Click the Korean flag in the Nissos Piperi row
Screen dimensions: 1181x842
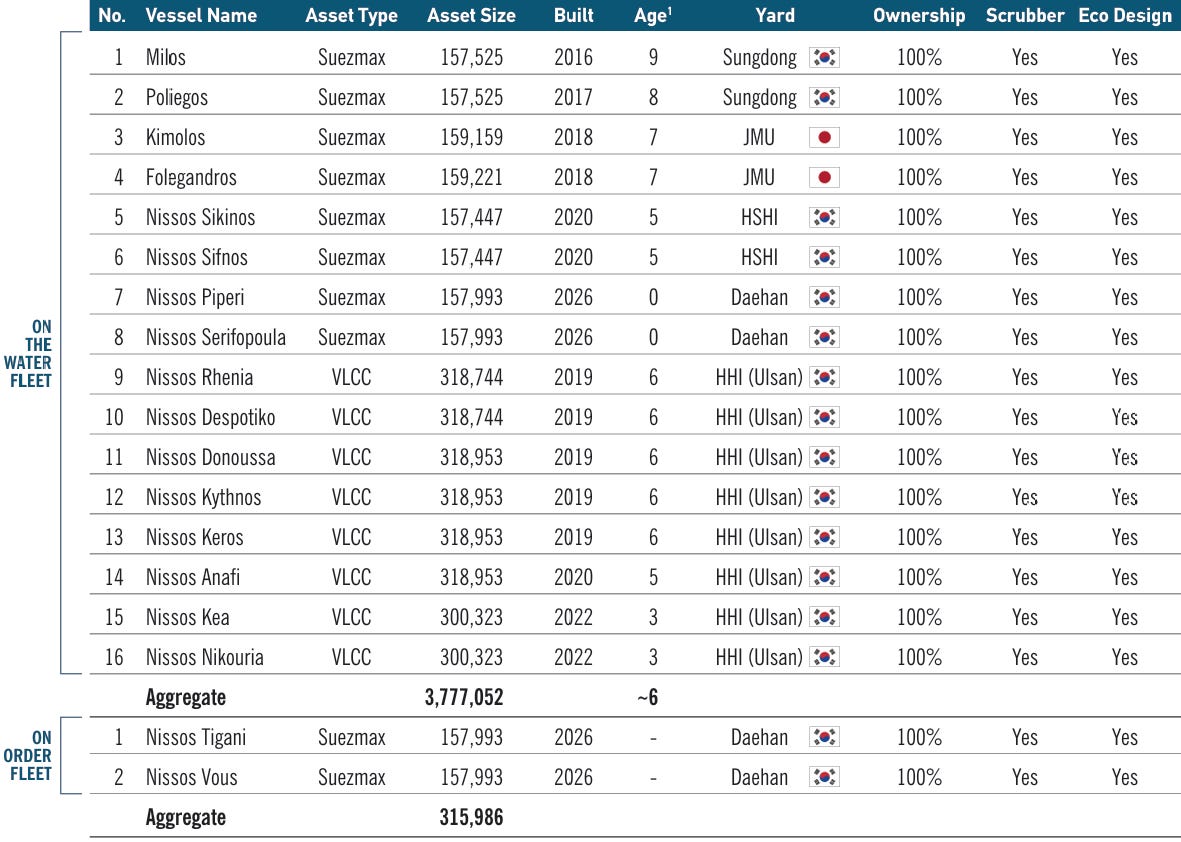(824, 297)
